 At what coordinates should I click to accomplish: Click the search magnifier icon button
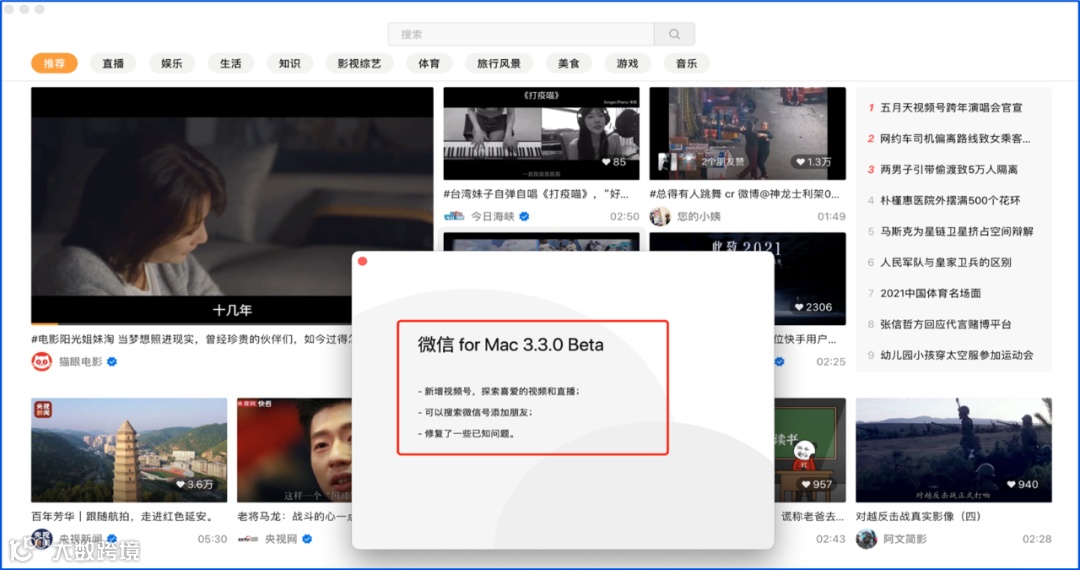point(674,34)
